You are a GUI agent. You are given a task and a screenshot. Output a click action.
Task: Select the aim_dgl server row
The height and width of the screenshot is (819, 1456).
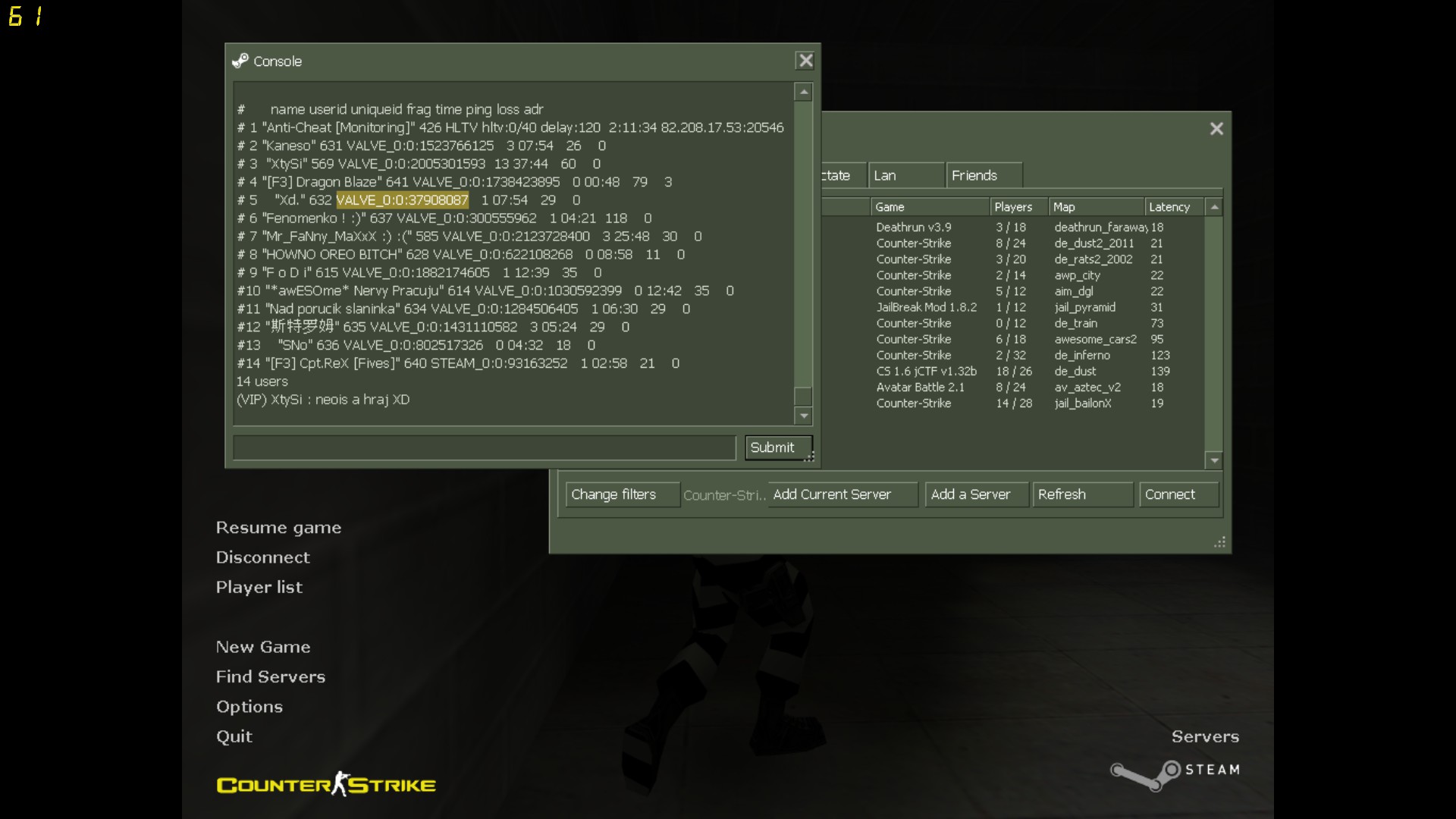pos(1013,291)
